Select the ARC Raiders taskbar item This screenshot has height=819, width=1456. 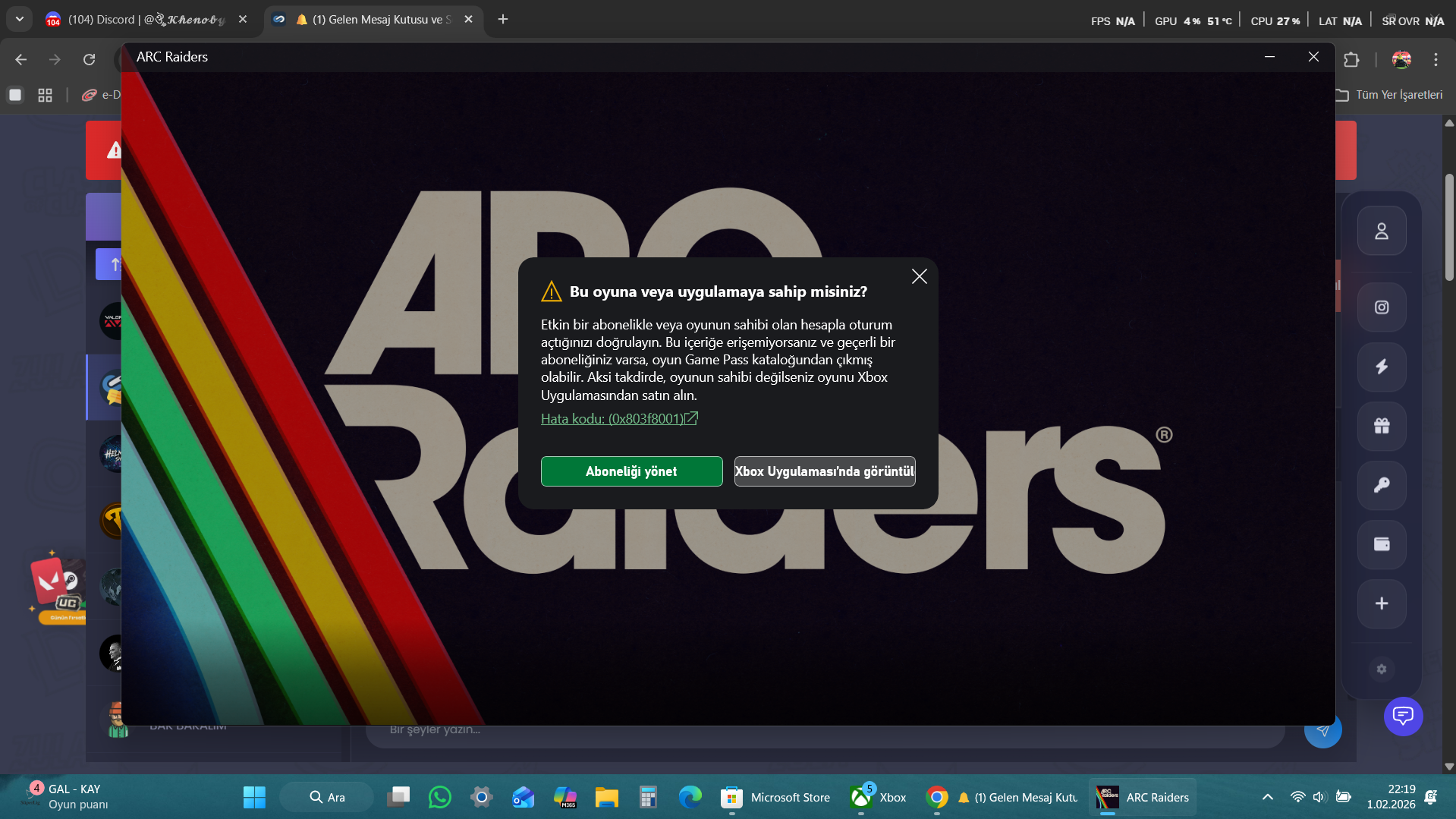tap(1143, 797)
